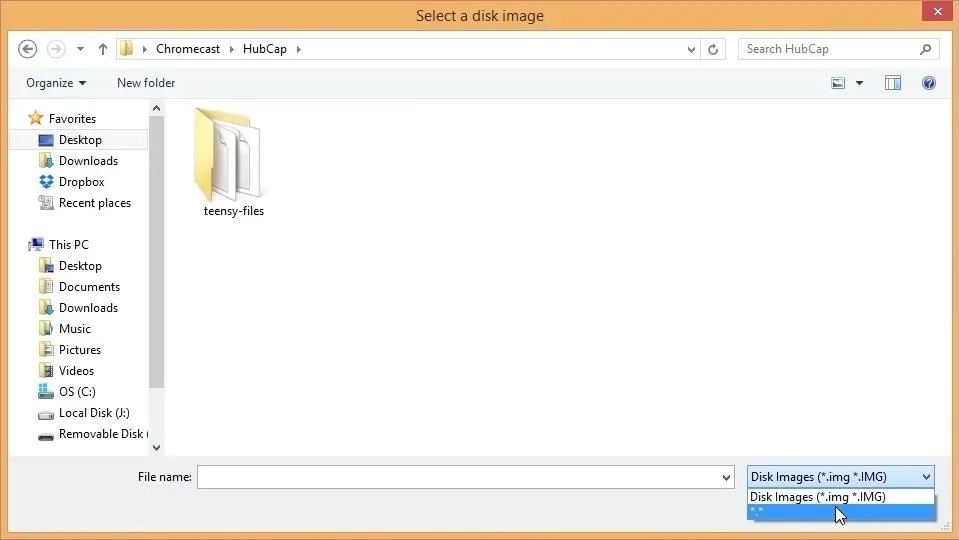Open Recent places
The image size is (959, 540).
(x=95, y=203)
